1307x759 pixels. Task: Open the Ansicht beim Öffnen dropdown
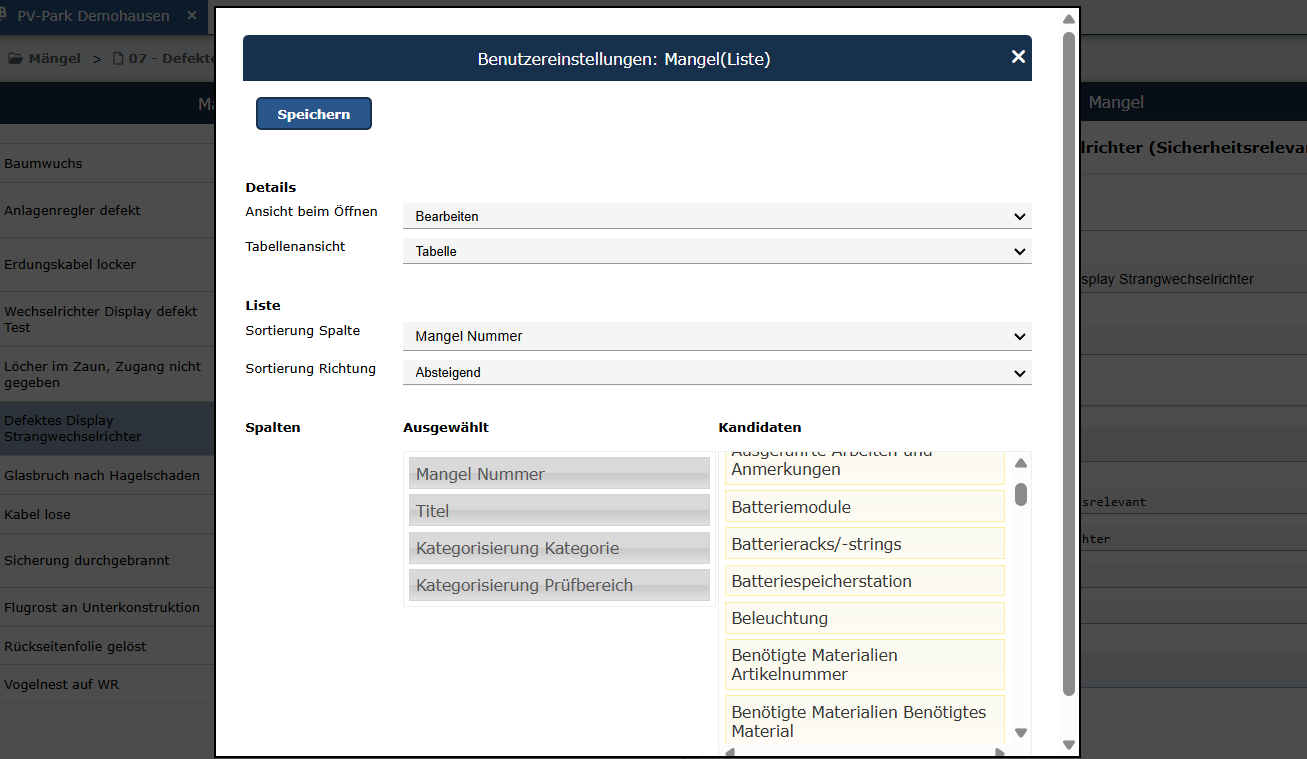(717, 216)
